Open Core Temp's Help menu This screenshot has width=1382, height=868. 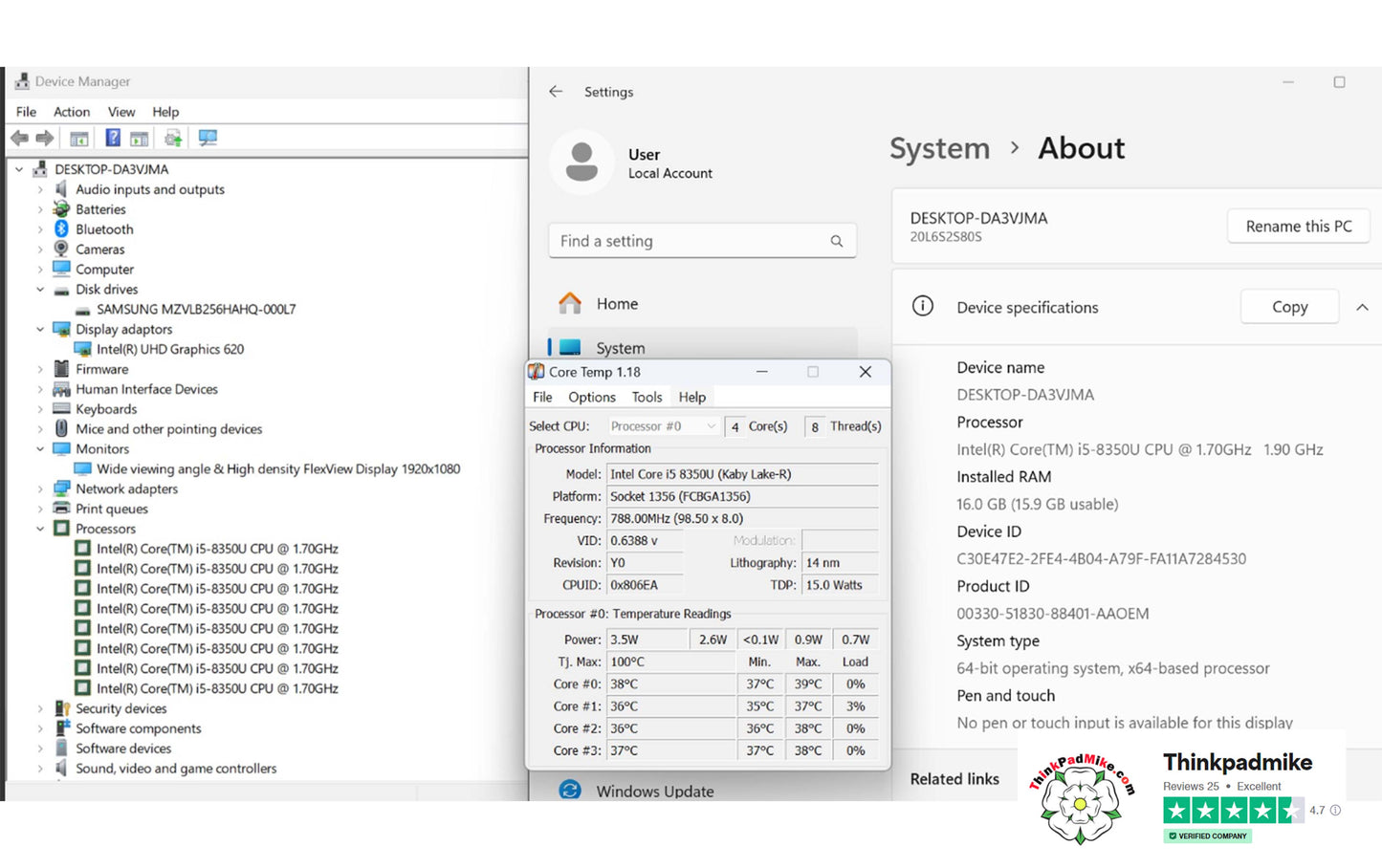[692, 397]
